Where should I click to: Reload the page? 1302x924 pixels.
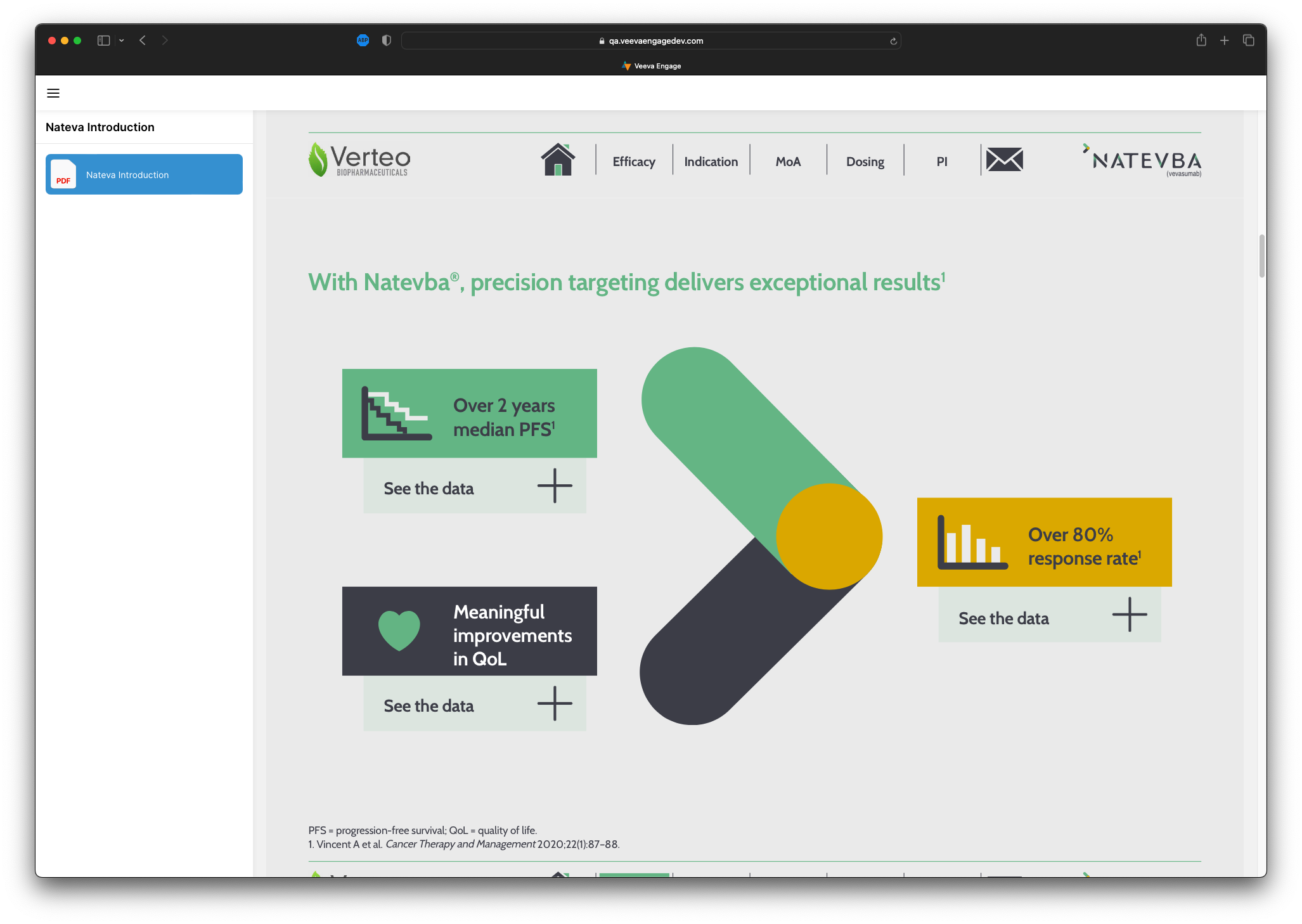click(x=893, y=41)
